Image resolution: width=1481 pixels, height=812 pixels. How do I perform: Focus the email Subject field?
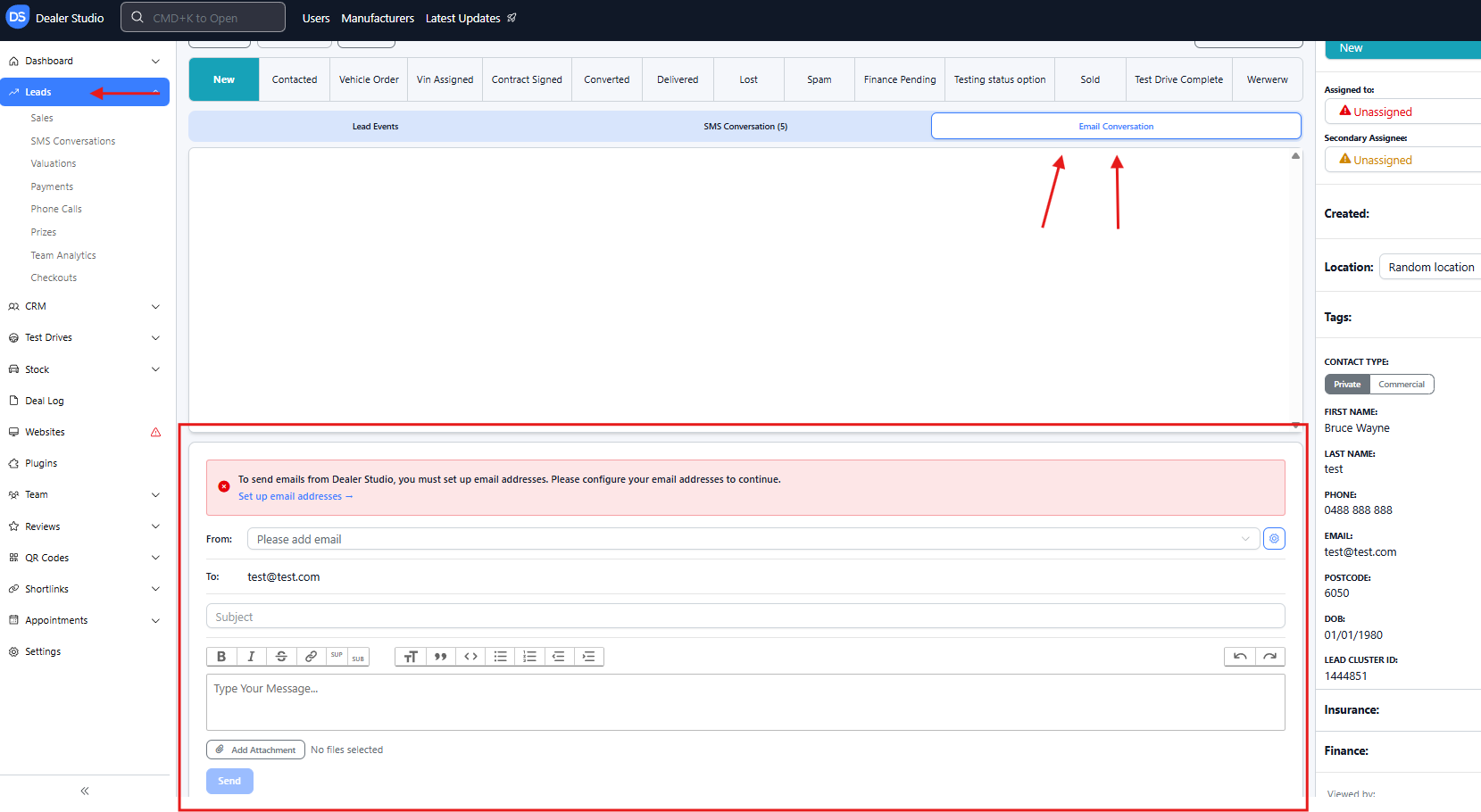[x=745, y=617]
